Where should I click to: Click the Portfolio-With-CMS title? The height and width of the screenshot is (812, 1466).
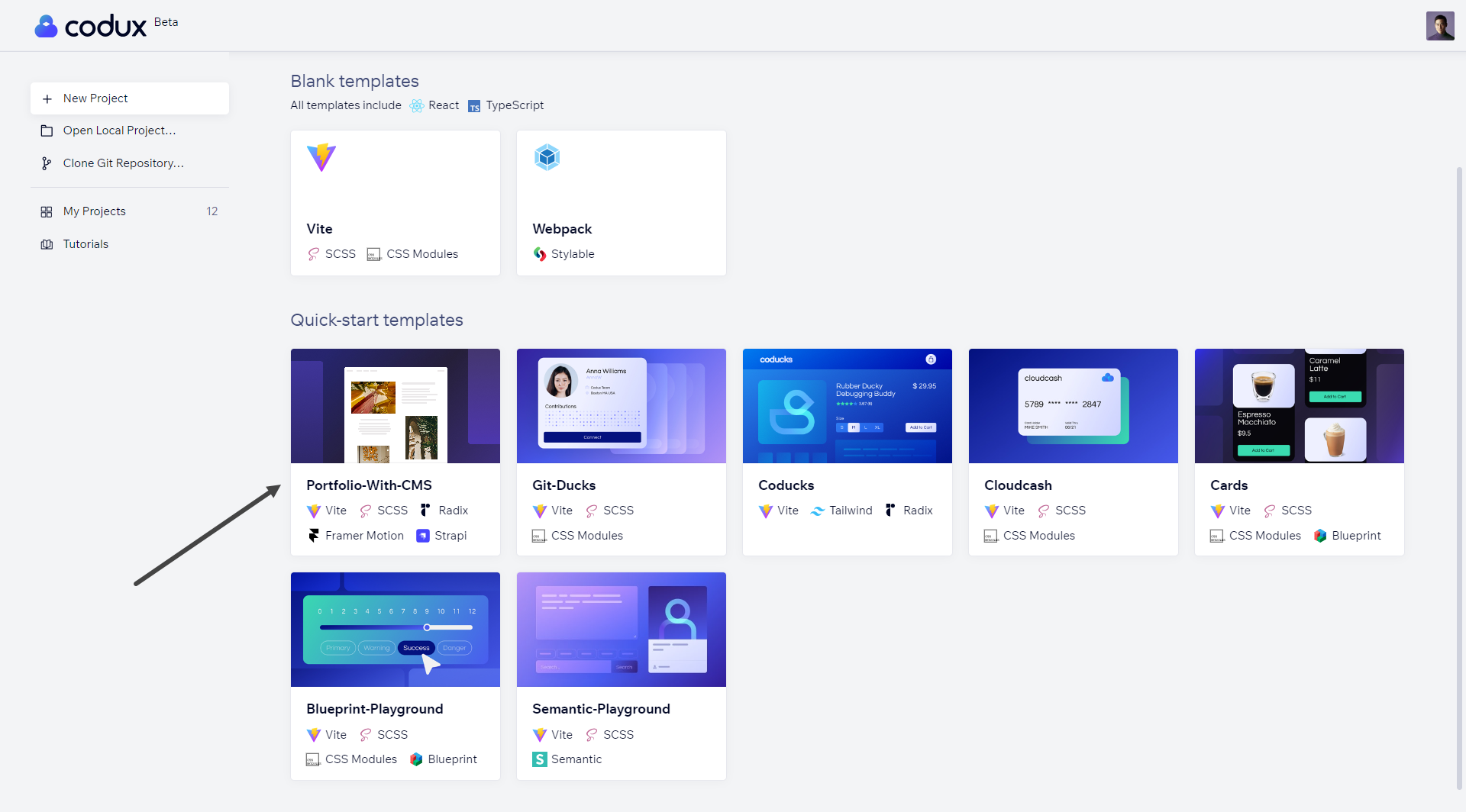[369, 485]
